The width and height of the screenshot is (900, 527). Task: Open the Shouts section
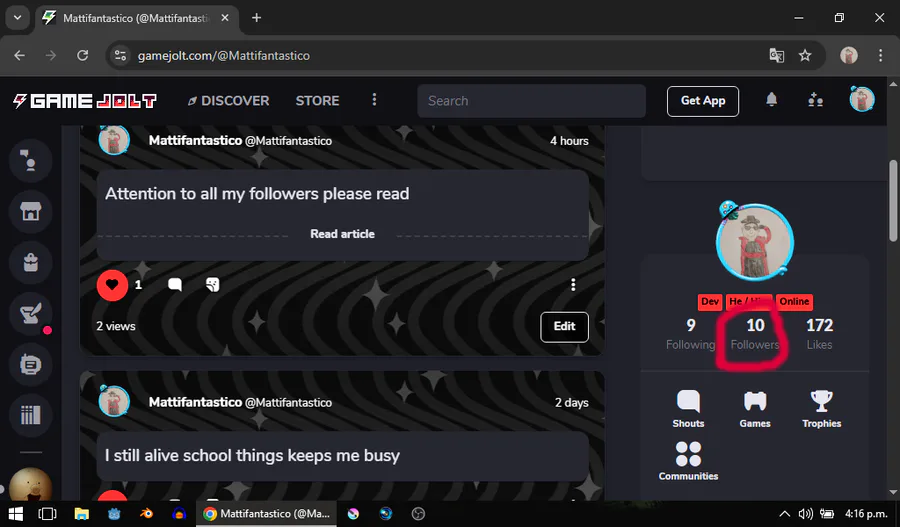[x=688, y=409]
